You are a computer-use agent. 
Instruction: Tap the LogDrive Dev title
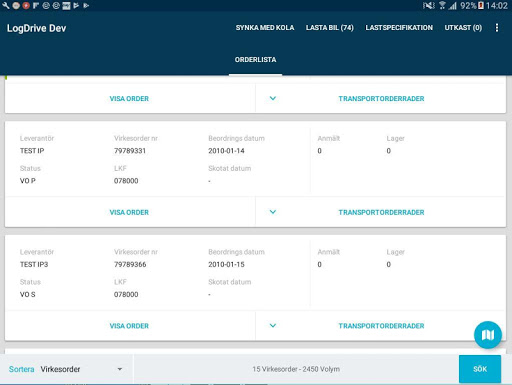37,28
